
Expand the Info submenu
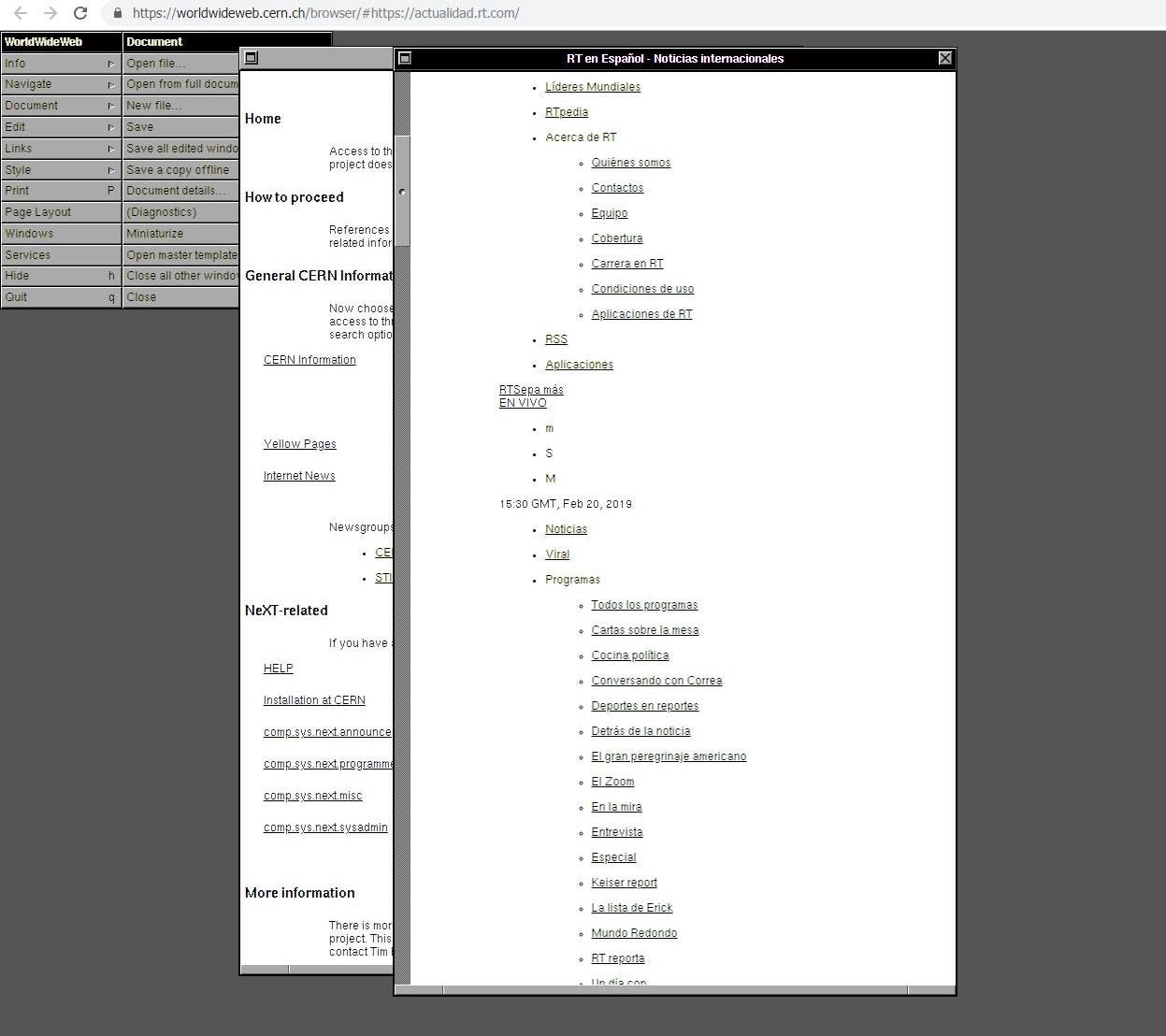coord(60,64)
